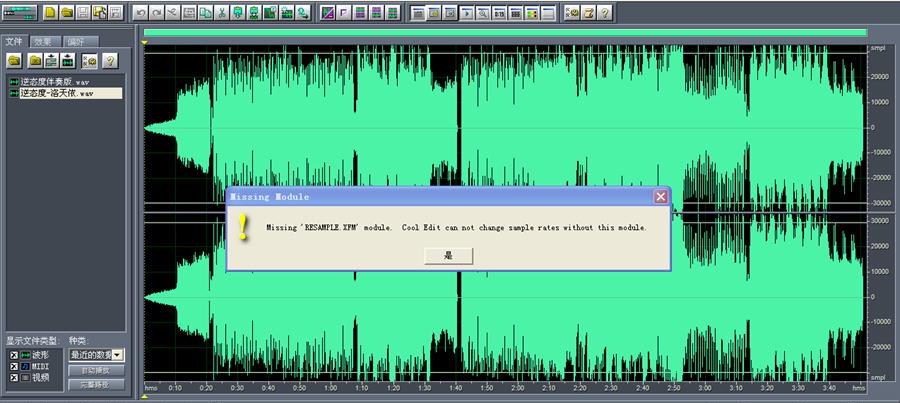Screen dimensions: 900x403
Task: Click the green play triangle icon in the toolbar
Action: click(467, 12)
